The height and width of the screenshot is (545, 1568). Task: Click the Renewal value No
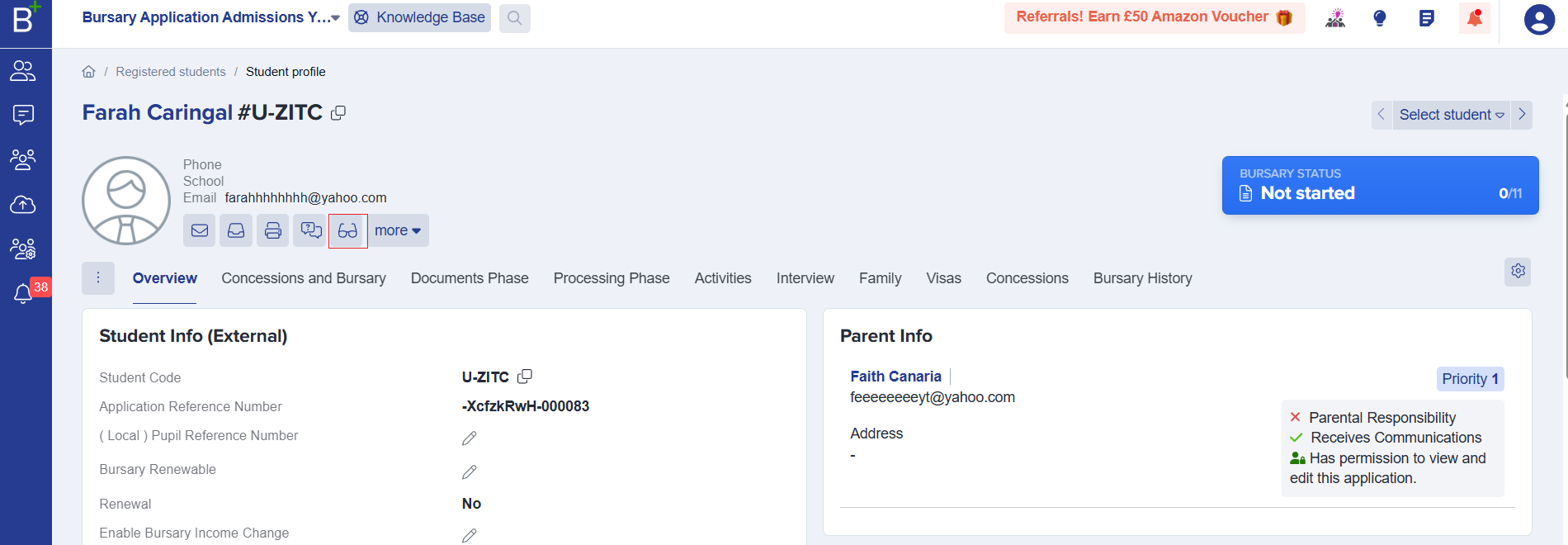(471, 504)
